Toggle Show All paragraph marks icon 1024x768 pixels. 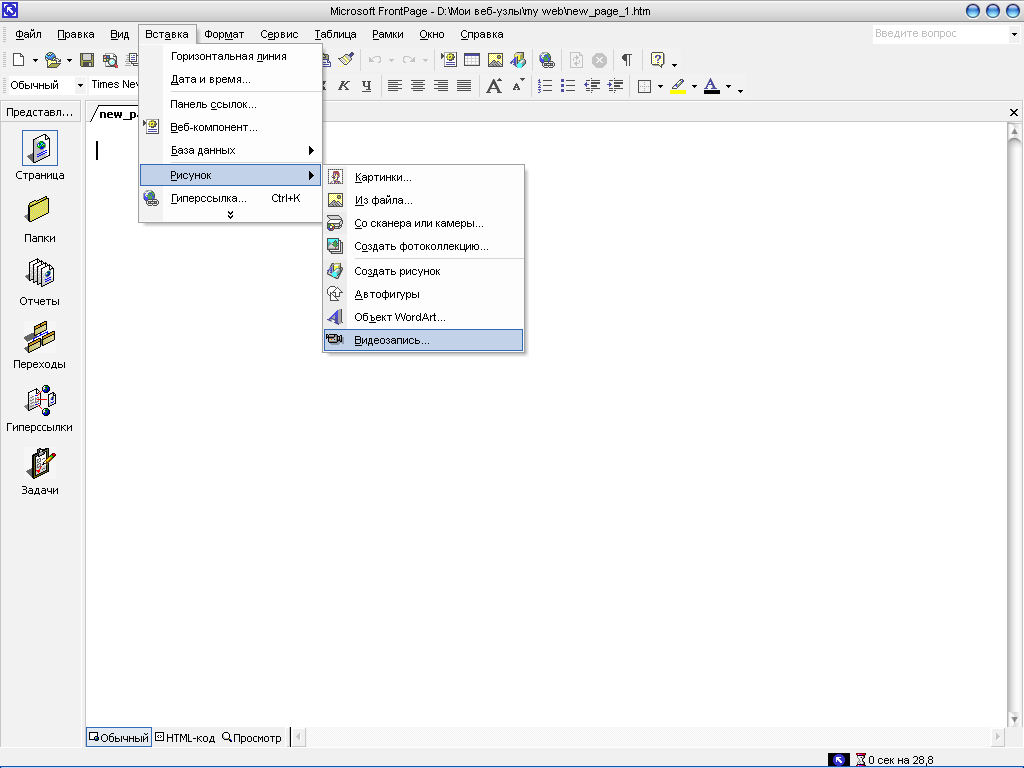(627, 60)
